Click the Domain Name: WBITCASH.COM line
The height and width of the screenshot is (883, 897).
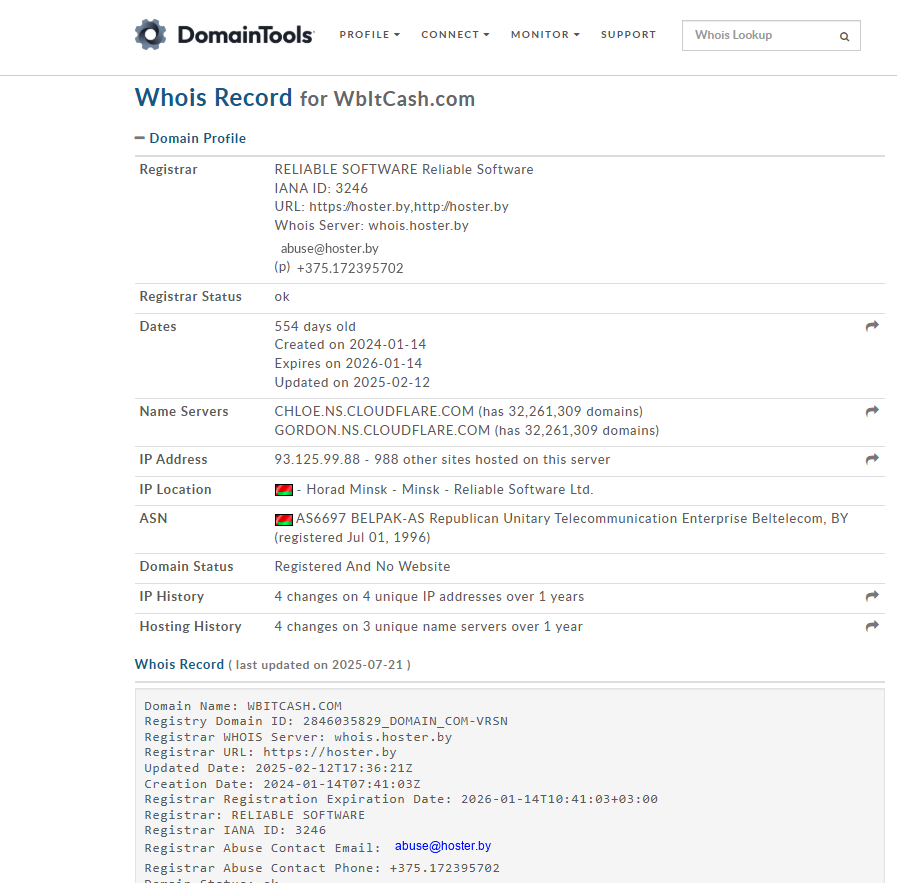click(x=243, y=706)
